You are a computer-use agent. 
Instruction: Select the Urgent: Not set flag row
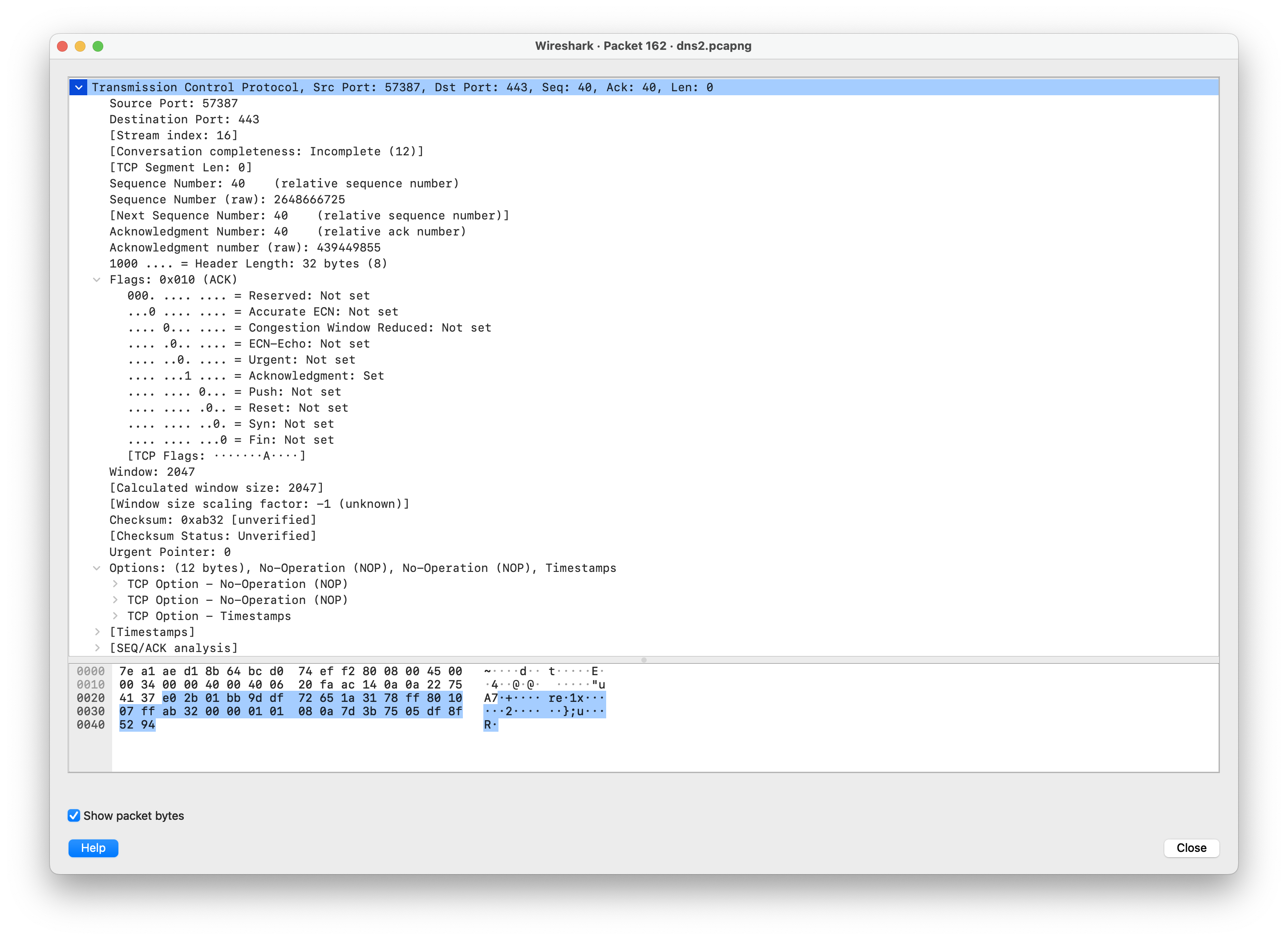point(644,360)
